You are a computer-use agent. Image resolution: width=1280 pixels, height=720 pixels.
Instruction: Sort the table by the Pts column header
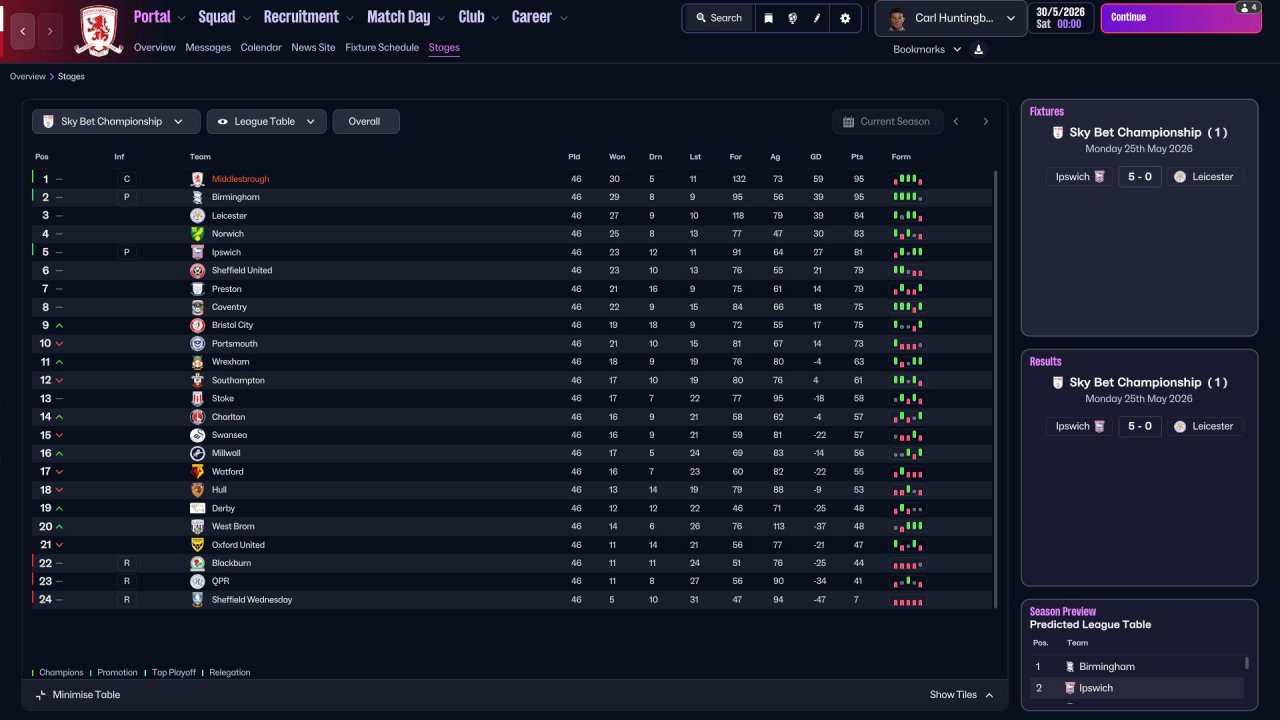pos(857,157)
